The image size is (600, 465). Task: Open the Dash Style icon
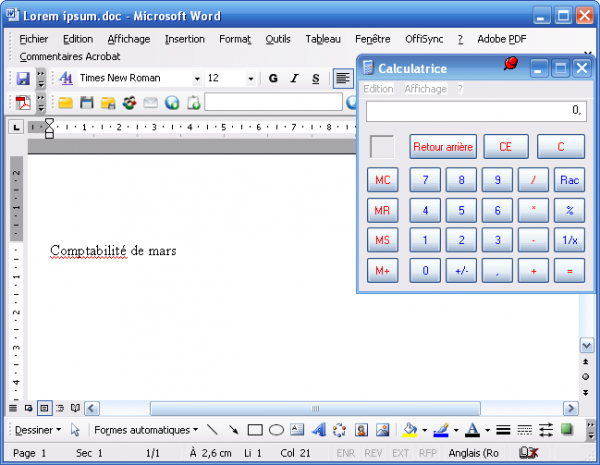524,430
